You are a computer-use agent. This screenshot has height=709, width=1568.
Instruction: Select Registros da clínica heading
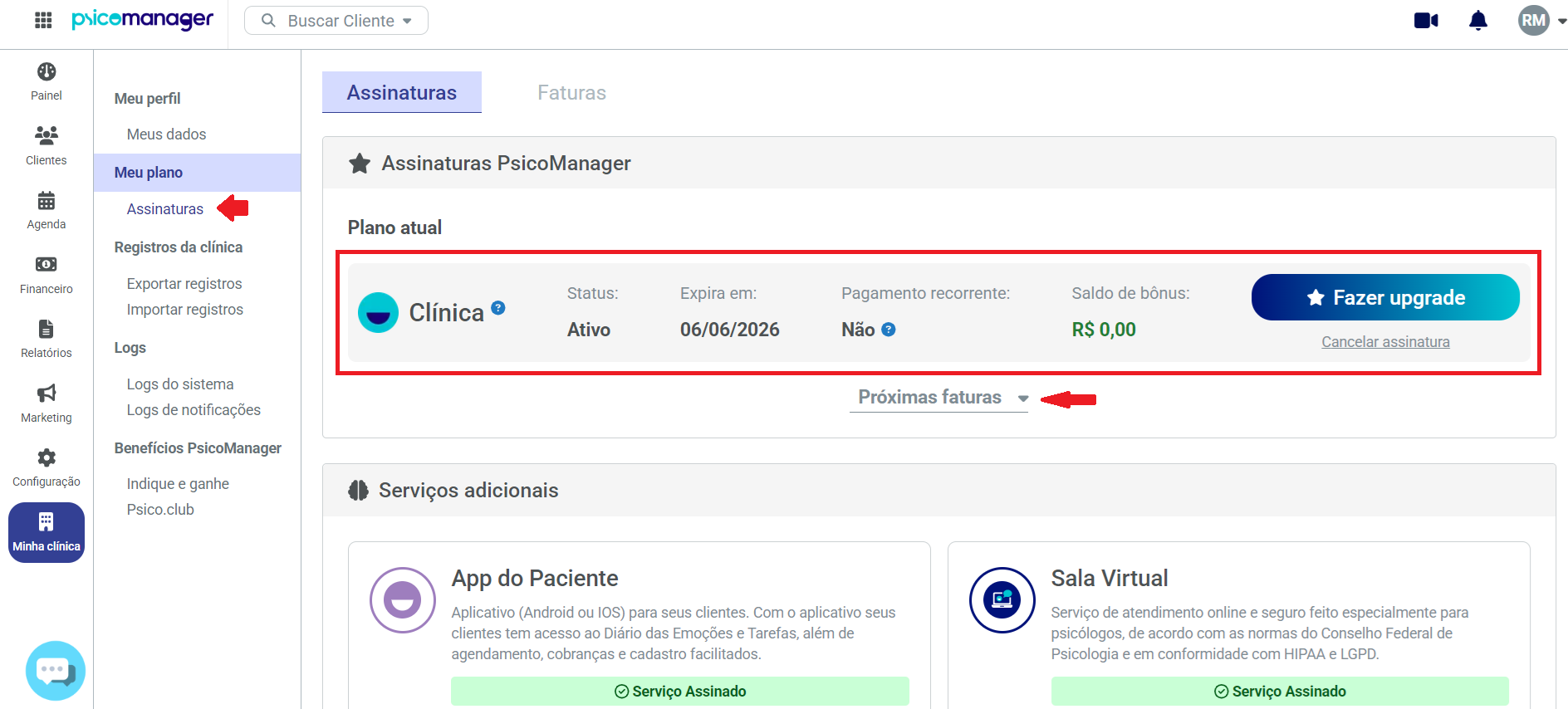[179, 247]
